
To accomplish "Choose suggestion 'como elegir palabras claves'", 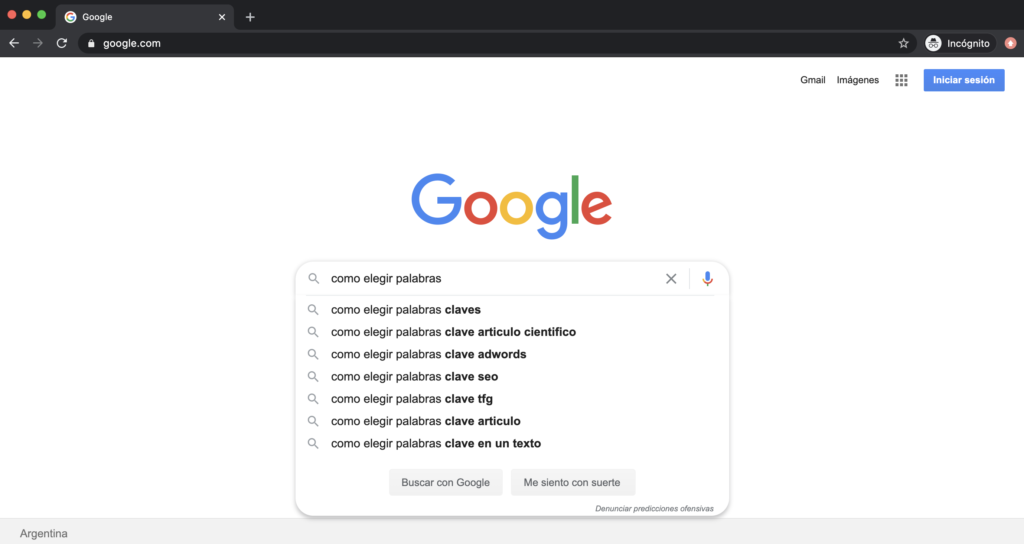I will pyautogui.click(x=406, y=310).
